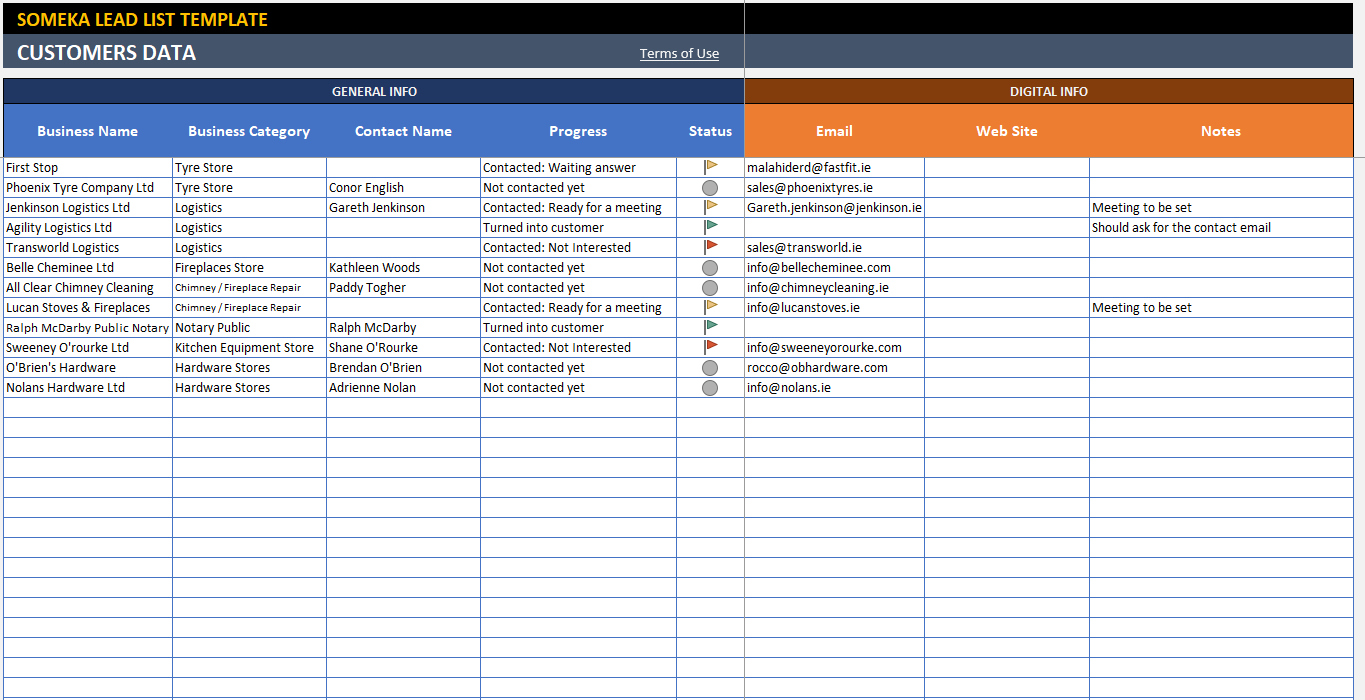Click the Business Name column header

pos(88,131)
